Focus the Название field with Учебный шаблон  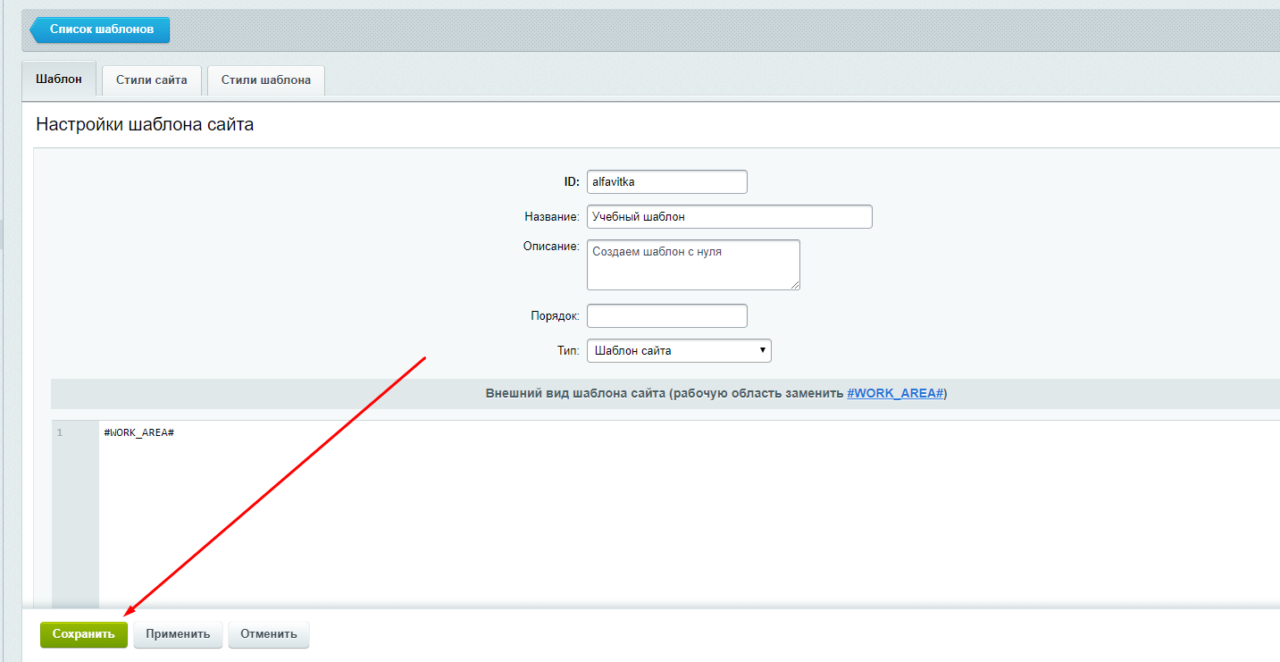[729, 216]
